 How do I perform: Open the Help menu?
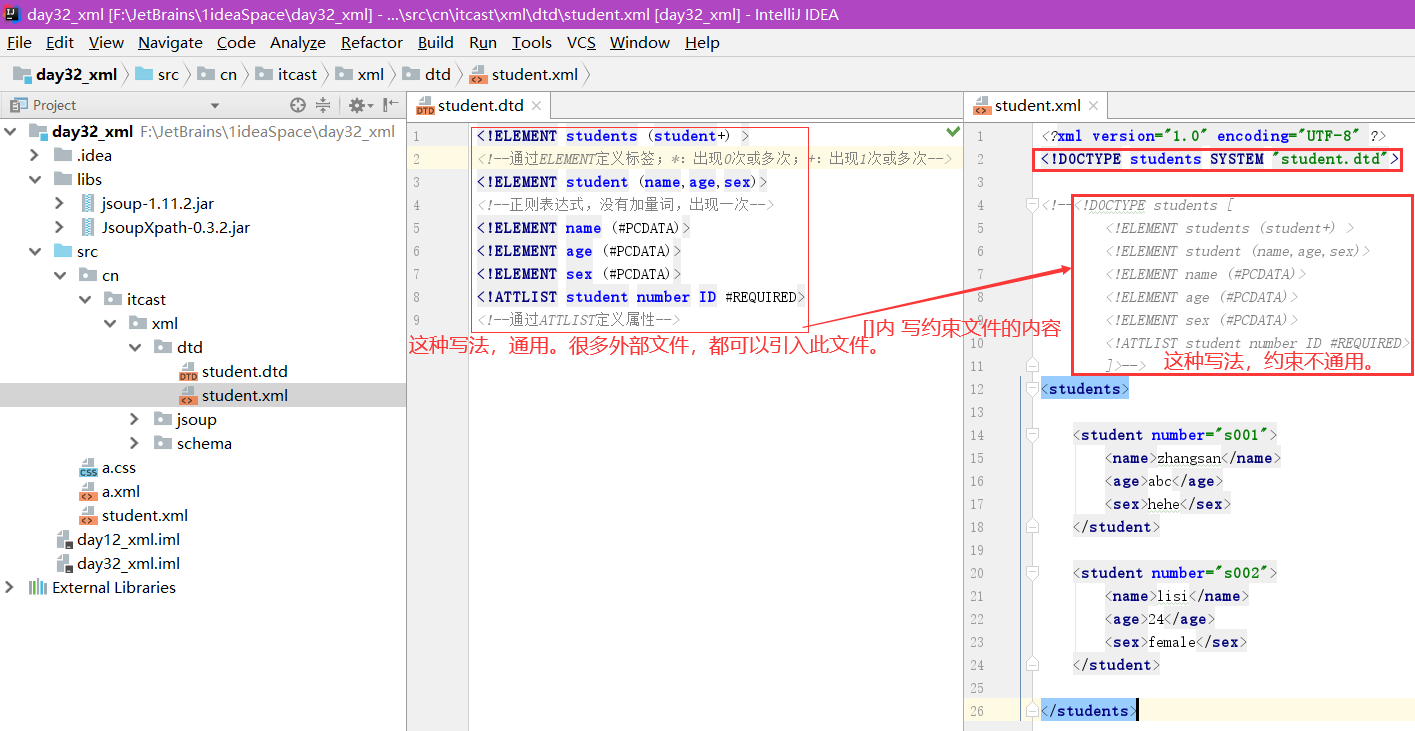tap(702, 43)
